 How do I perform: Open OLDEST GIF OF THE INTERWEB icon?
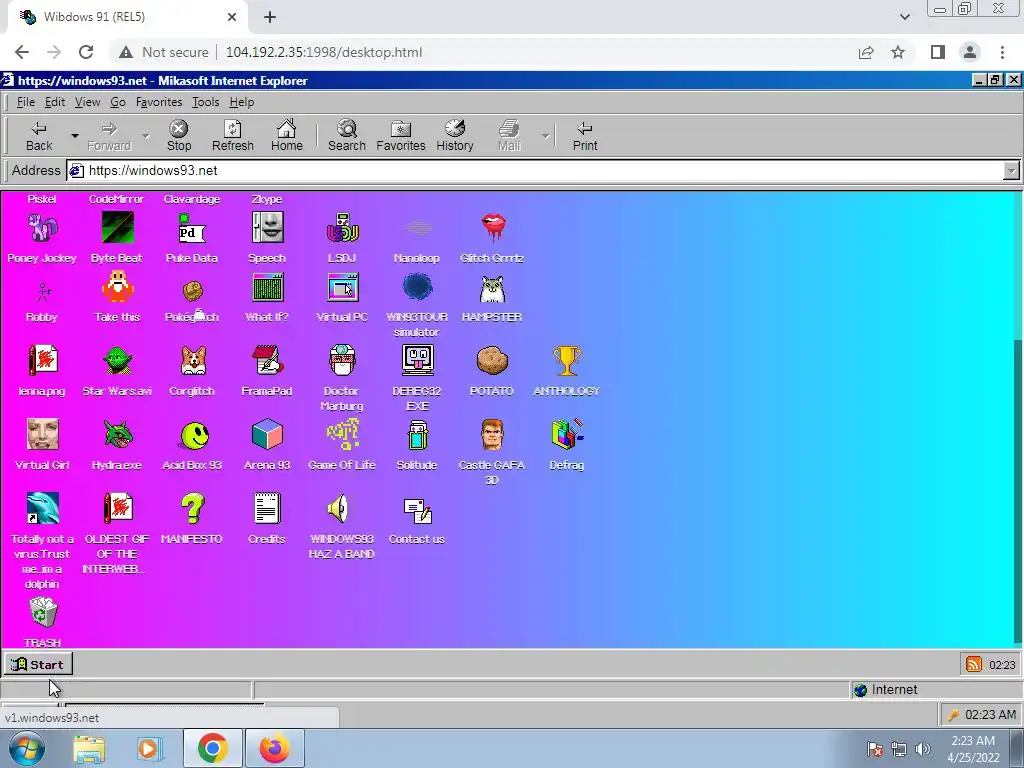point(118,509)
